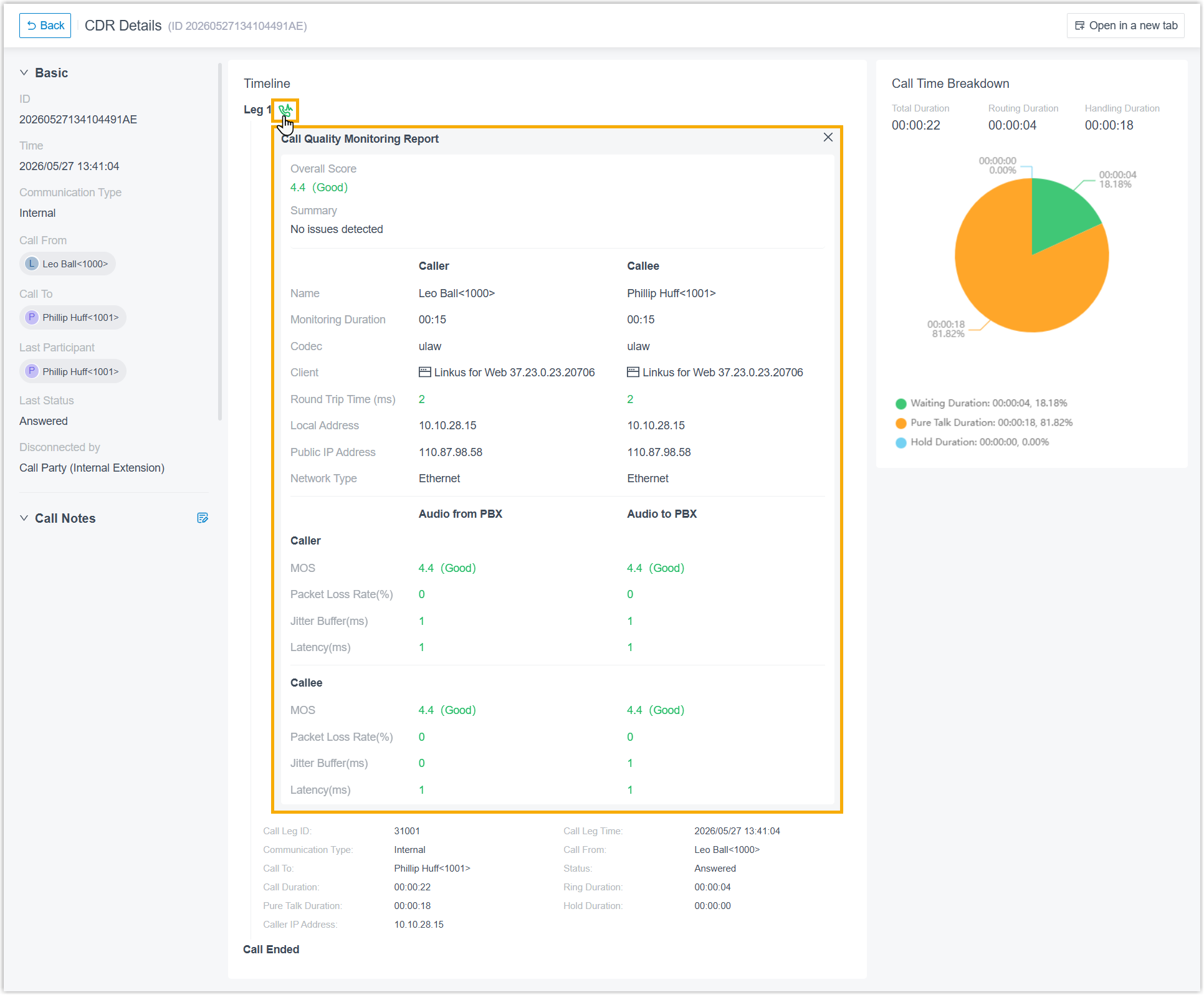Collapse the Call Notes section
Screen dimensions: 1204x995
tap(24, 518)
